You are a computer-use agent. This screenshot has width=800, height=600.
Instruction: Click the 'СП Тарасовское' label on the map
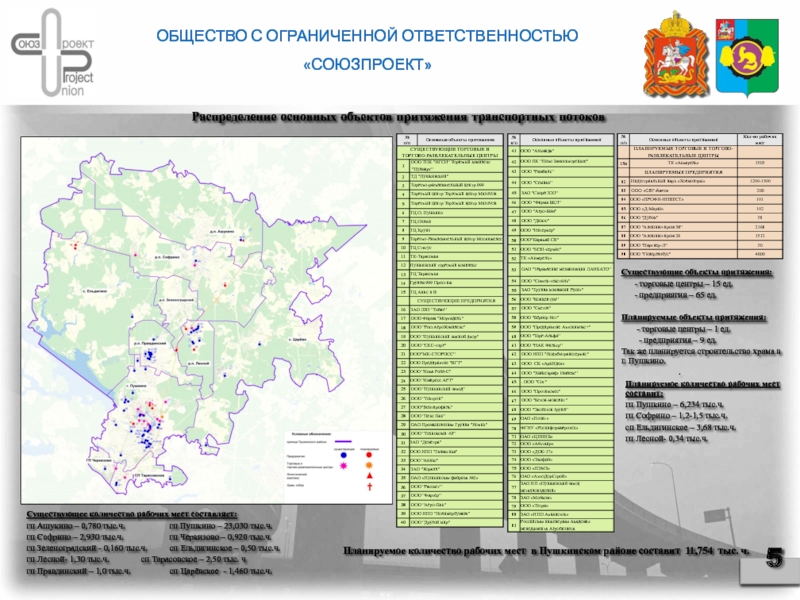point(149,475)
